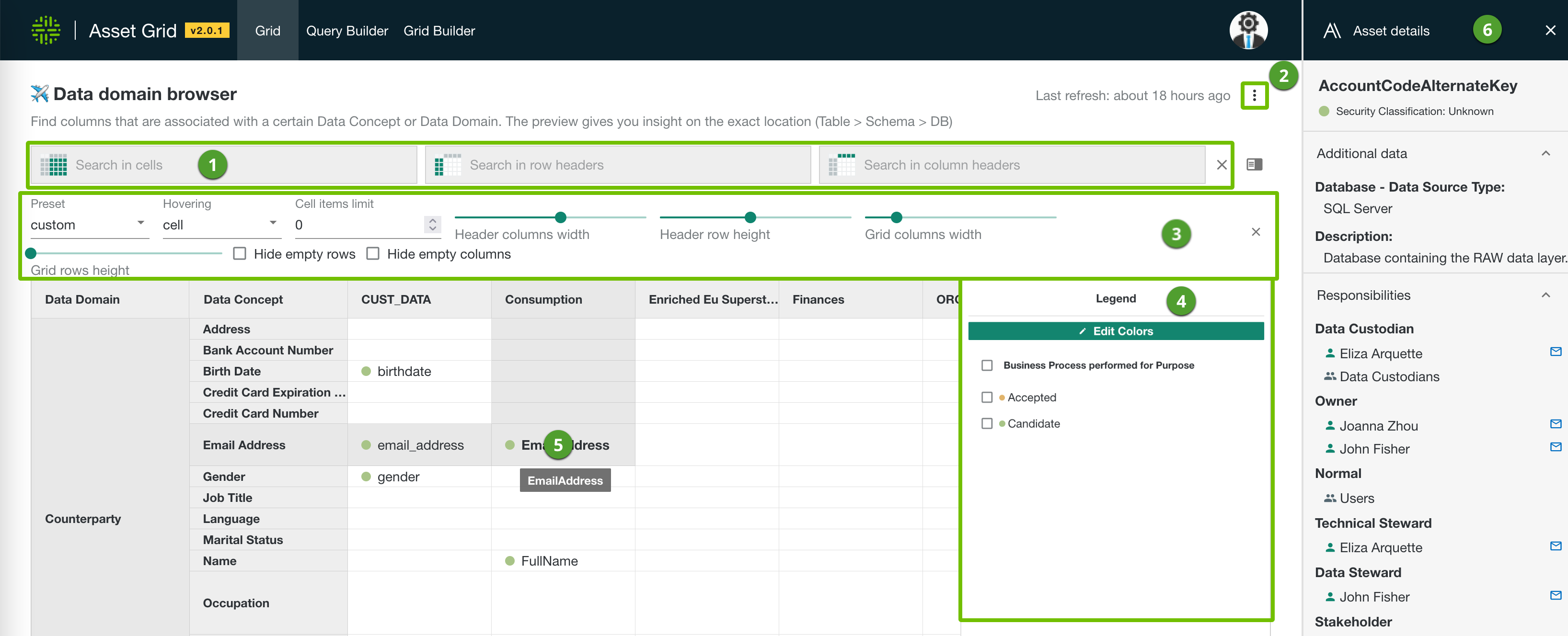Click the Asset details panel logo icon
This screenshot has width=1568, height=636.
click(1332, 30)
